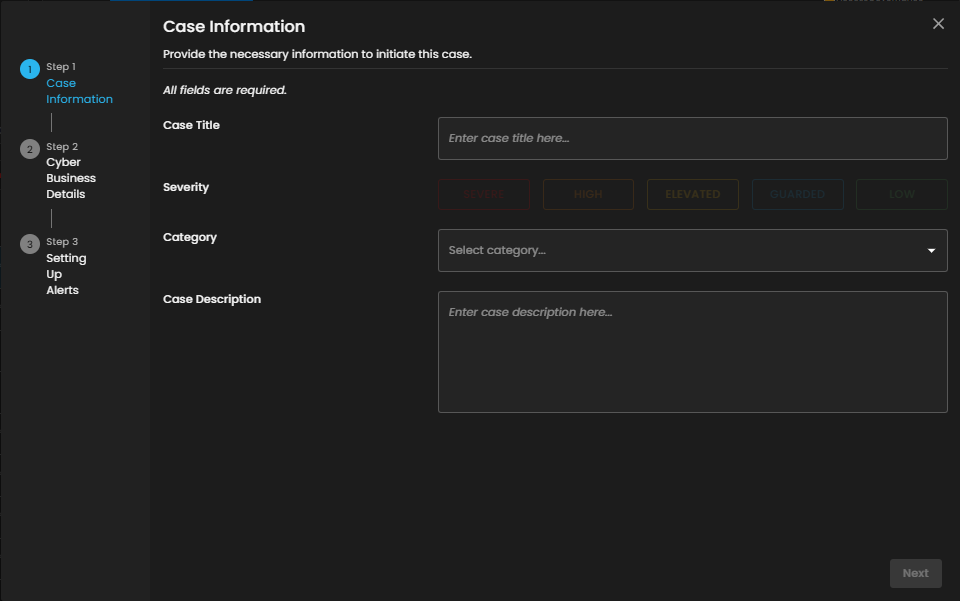960x601 pixels.
Task: Select SEVERE severity level
Action: point(484,194)
